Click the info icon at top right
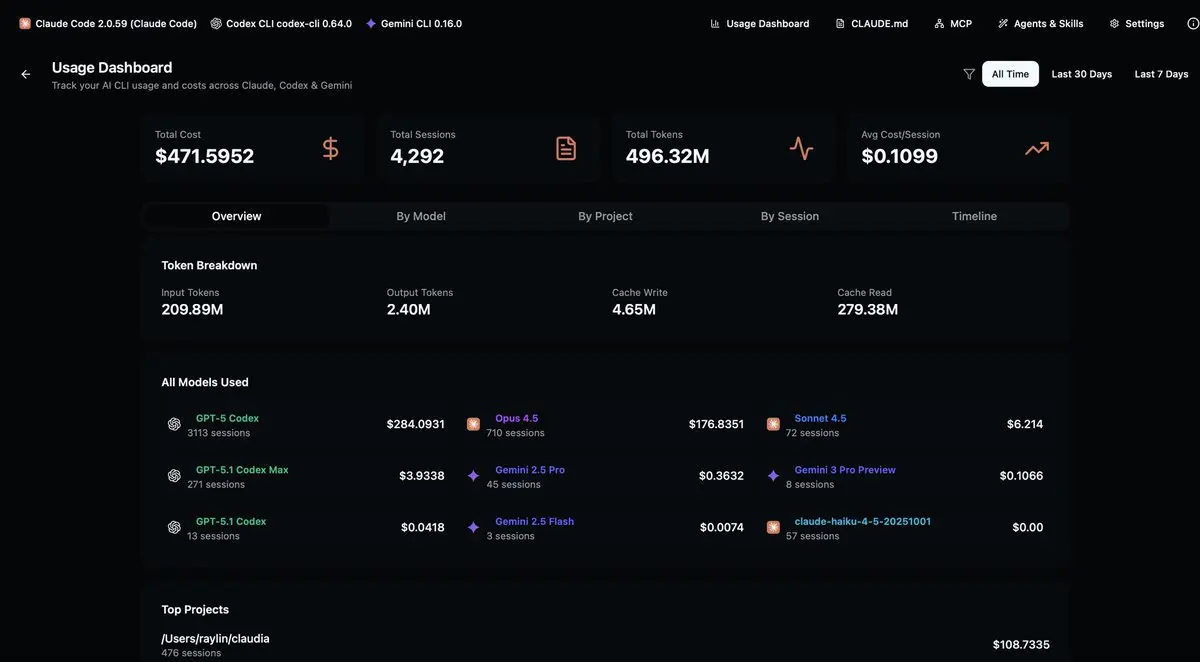The width and height of the screenshot is (1200, 662). pos(1192,23)
